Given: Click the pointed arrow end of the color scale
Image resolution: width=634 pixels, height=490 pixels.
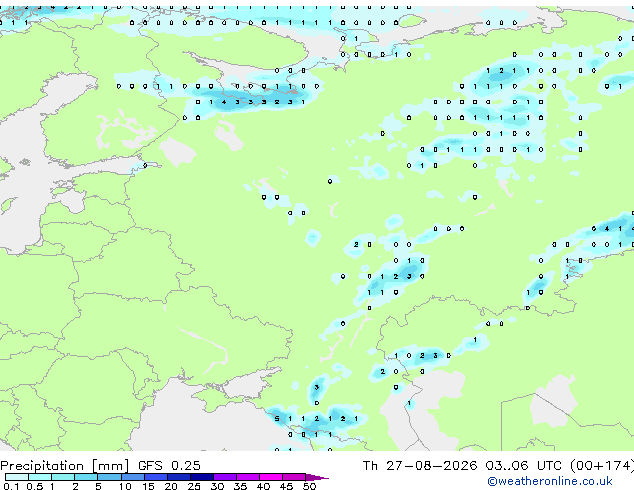Looking at the screenshot, I should click(317, 477).
